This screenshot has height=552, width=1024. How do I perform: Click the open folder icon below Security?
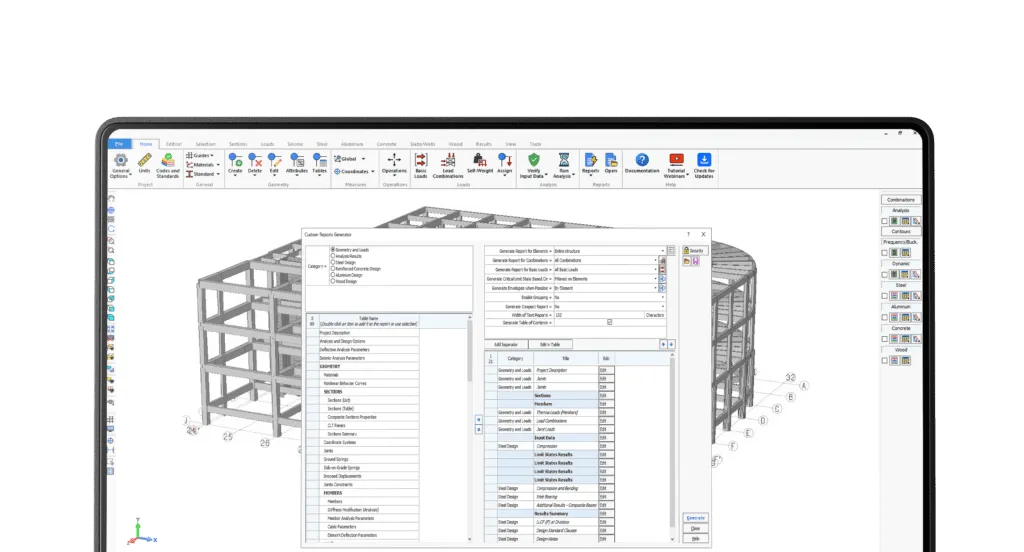pyautogui.click(x=687, y=261)
